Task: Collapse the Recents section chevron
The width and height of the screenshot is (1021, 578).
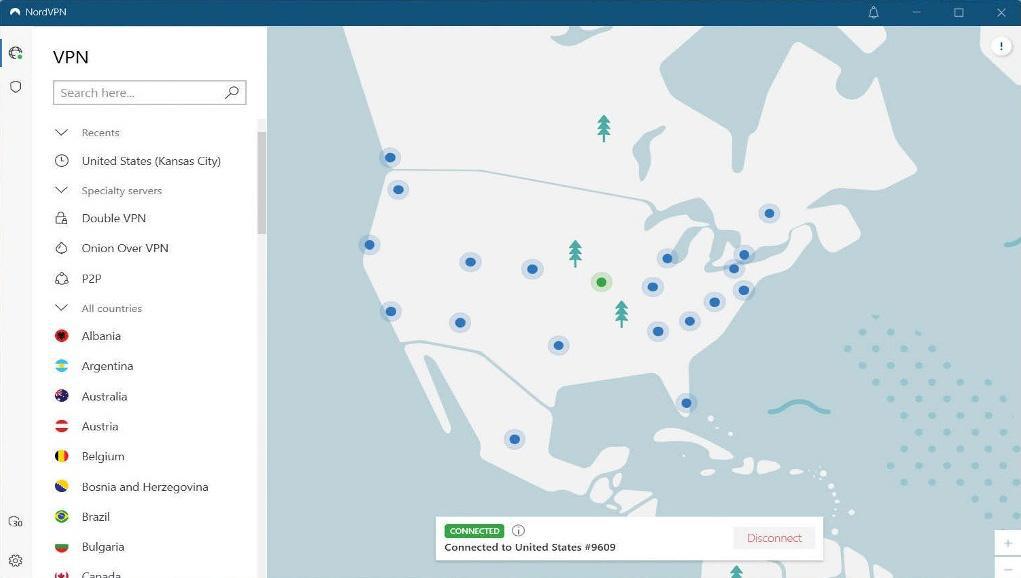Action: [x=61, y=132]
